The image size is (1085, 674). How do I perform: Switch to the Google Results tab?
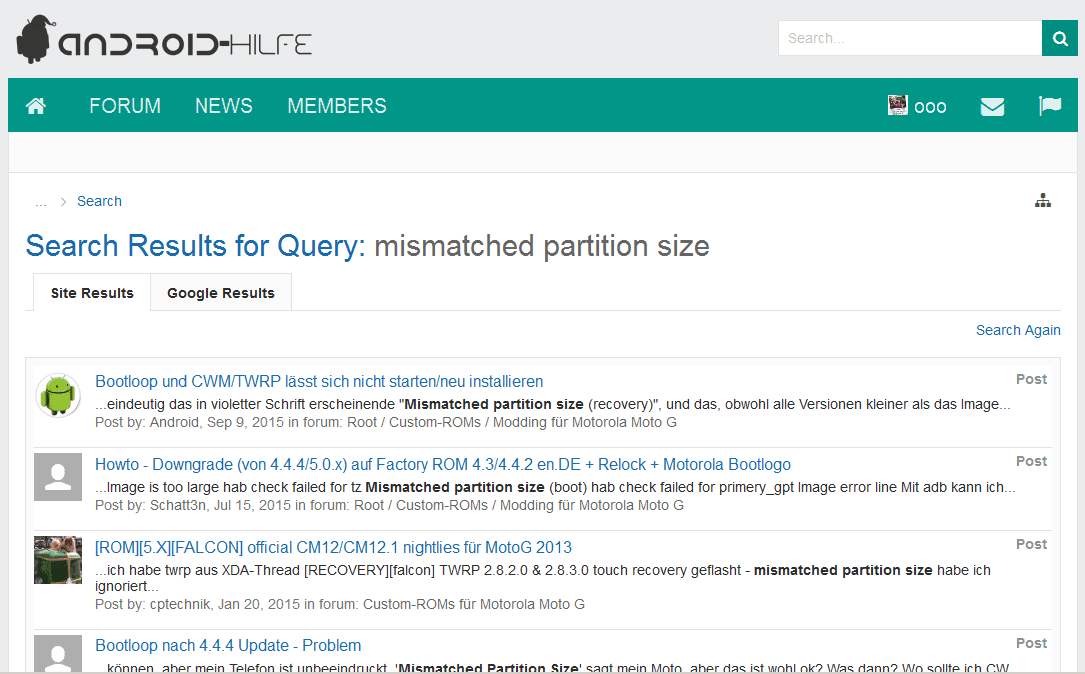tap(221, 293)
